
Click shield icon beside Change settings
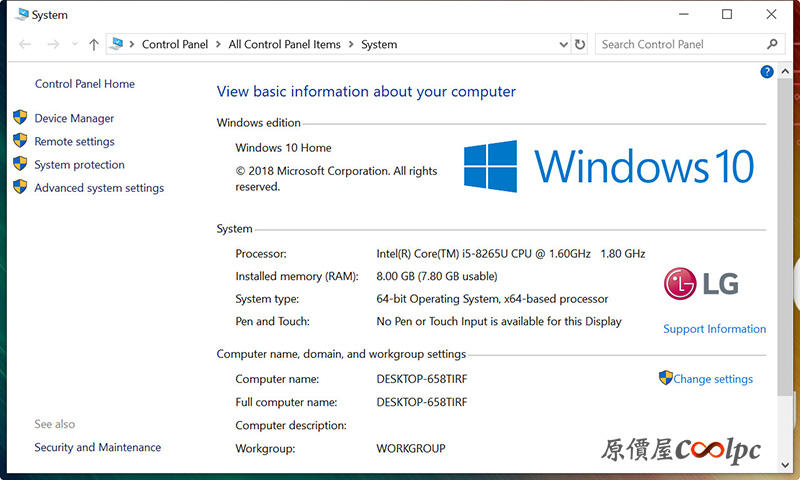[x=665, y=377]
